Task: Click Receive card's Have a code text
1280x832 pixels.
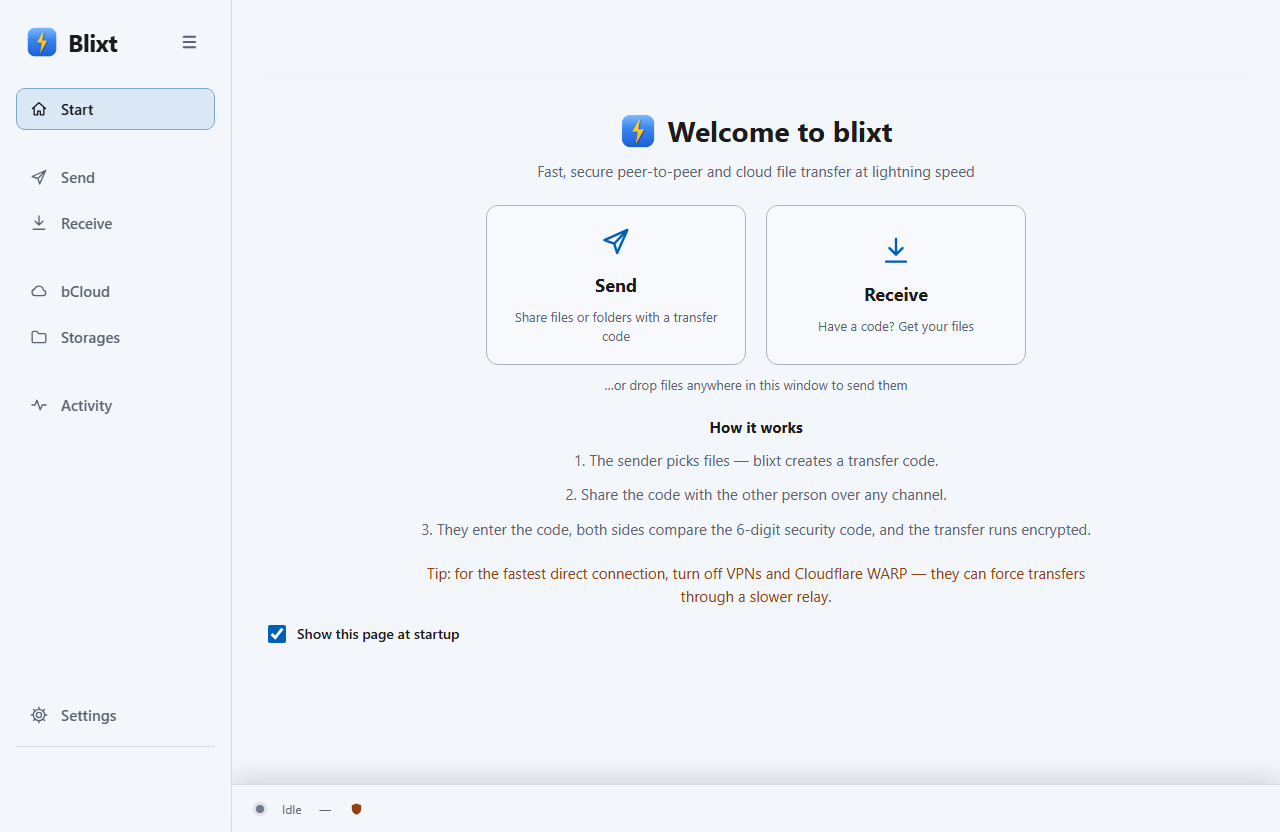Action: 896,326
